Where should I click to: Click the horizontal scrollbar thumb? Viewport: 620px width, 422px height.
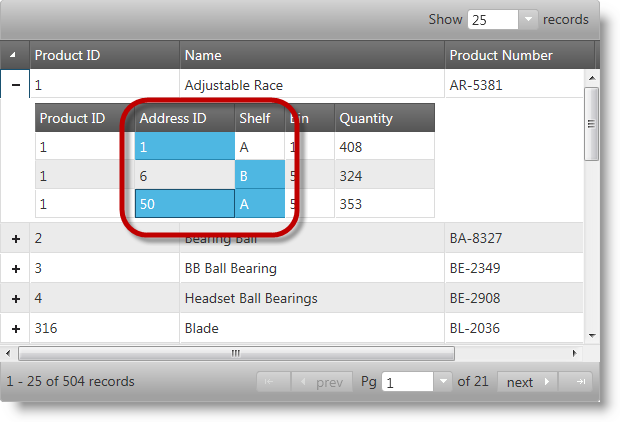pyautogui.click(x=236, y=353)
